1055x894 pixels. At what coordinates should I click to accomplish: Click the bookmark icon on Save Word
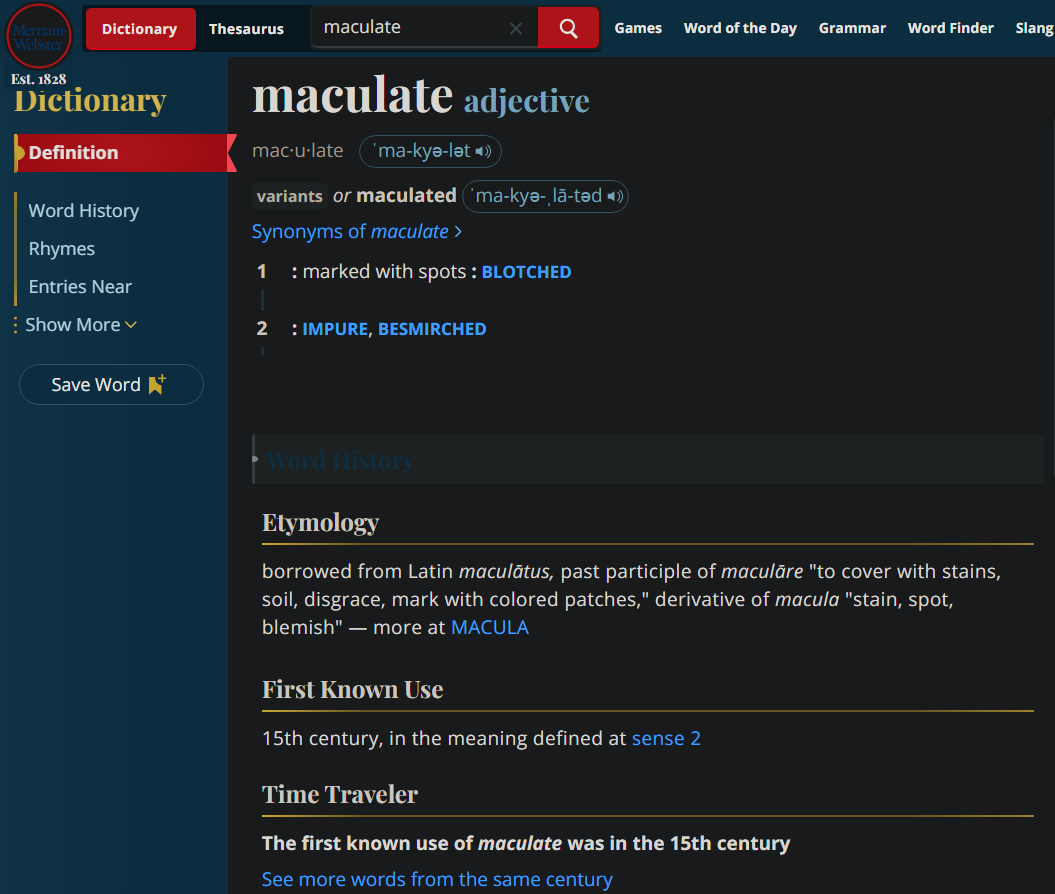[157, 384]
